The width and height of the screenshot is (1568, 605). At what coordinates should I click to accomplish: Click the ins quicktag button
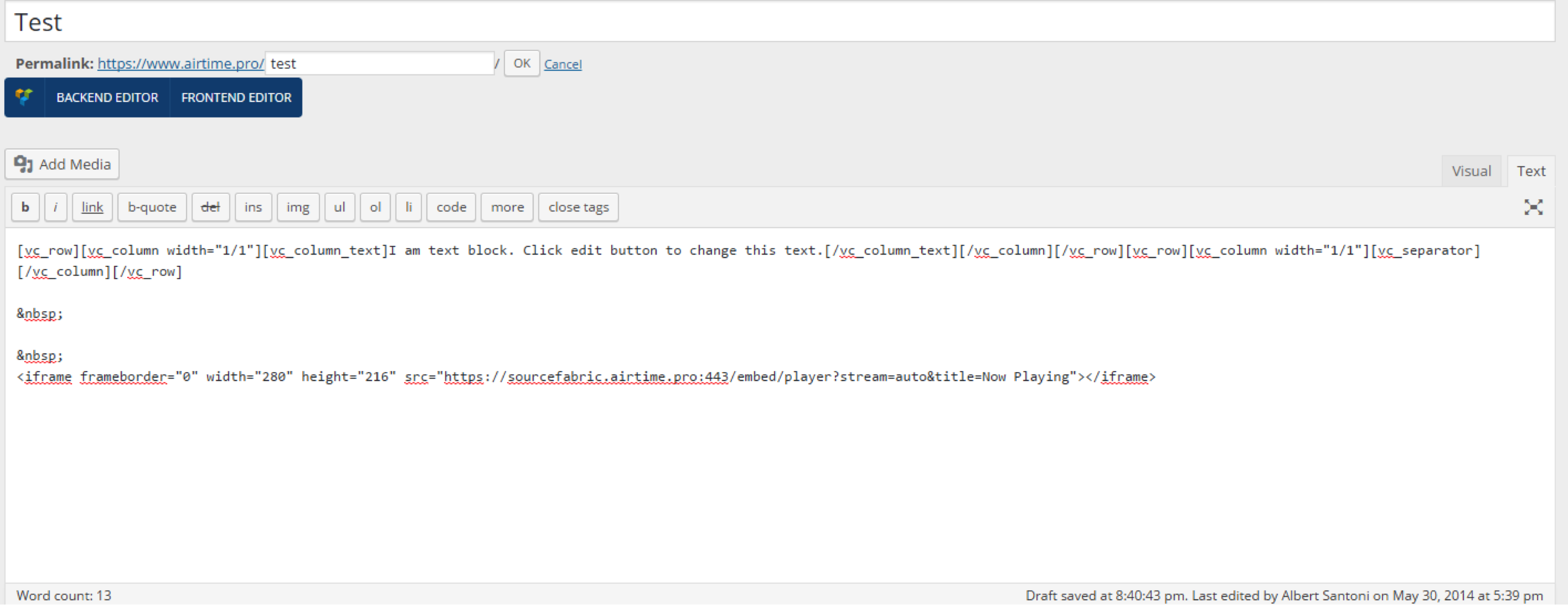[x=253, y=207]
